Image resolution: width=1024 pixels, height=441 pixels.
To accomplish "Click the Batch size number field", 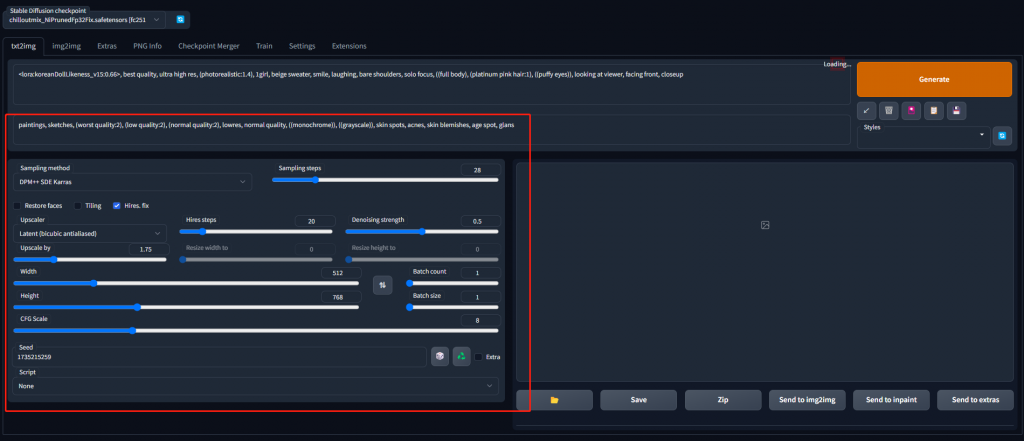I will (x=481, y=297).
